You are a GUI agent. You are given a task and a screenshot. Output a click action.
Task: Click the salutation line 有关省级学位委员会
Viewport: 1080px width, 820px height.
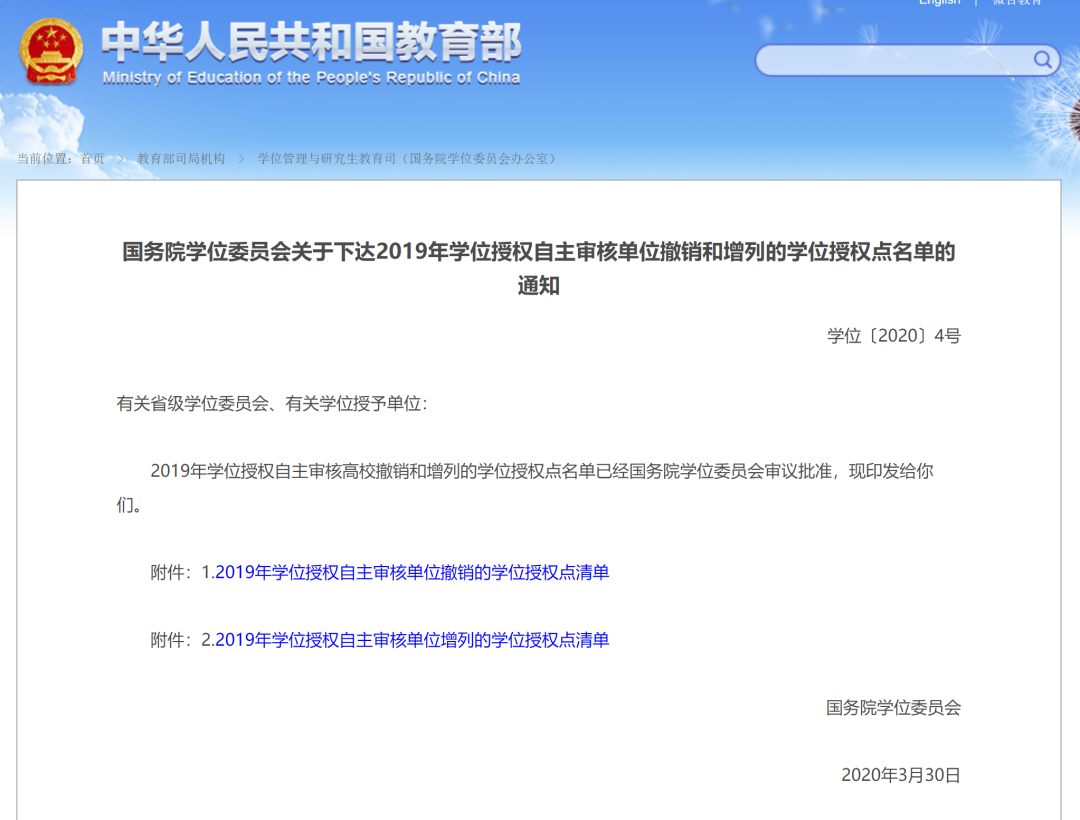tap(272, 404)
